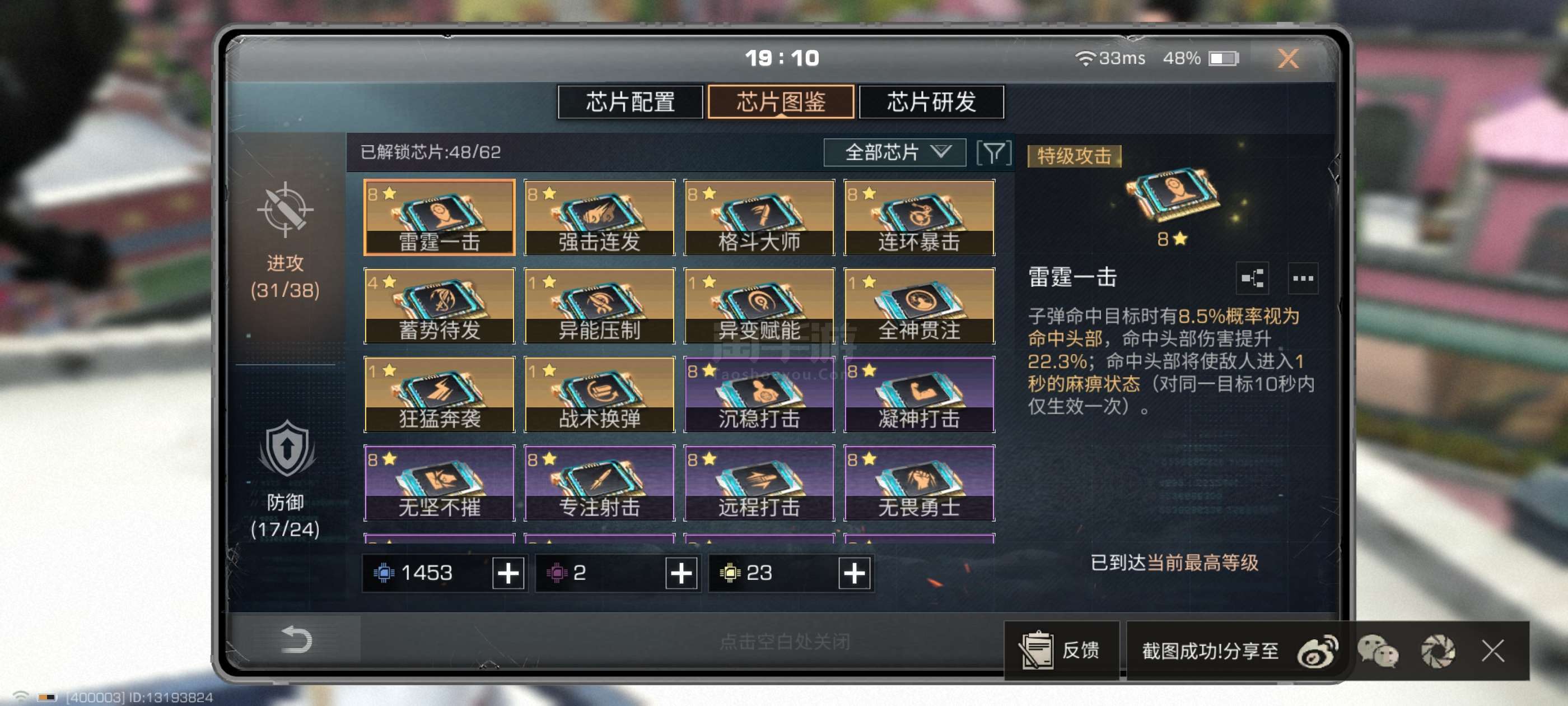1568x706 pixels.
Task: Dismiss the screenshot share bar
Action: [x=1493, y=651]
